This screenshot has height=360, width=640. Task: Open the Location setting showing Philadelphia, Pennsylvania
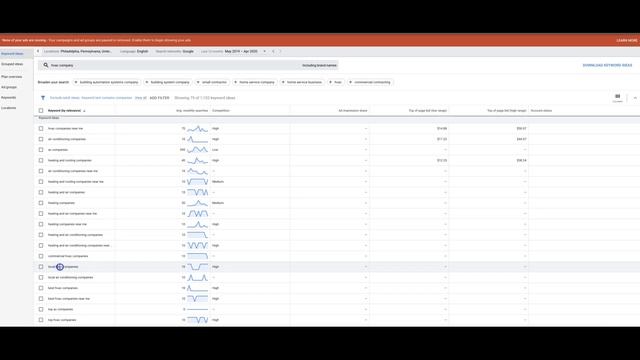pos(78,51)
